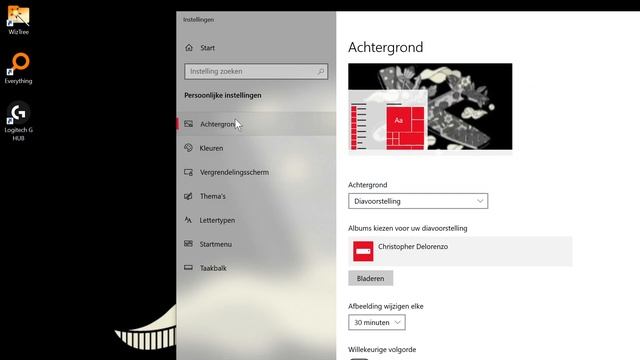Click the Taakbalk bar icon
This screenshot has height=360, width=640.
point(188,268)
